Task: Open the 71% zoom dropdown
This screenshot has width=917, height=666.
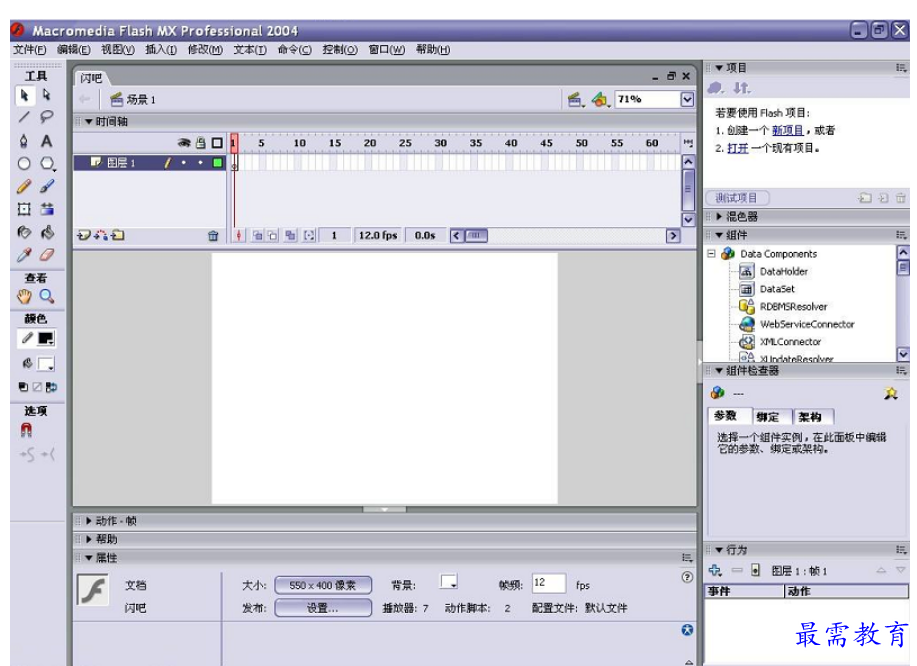Action: pos(687,100)
